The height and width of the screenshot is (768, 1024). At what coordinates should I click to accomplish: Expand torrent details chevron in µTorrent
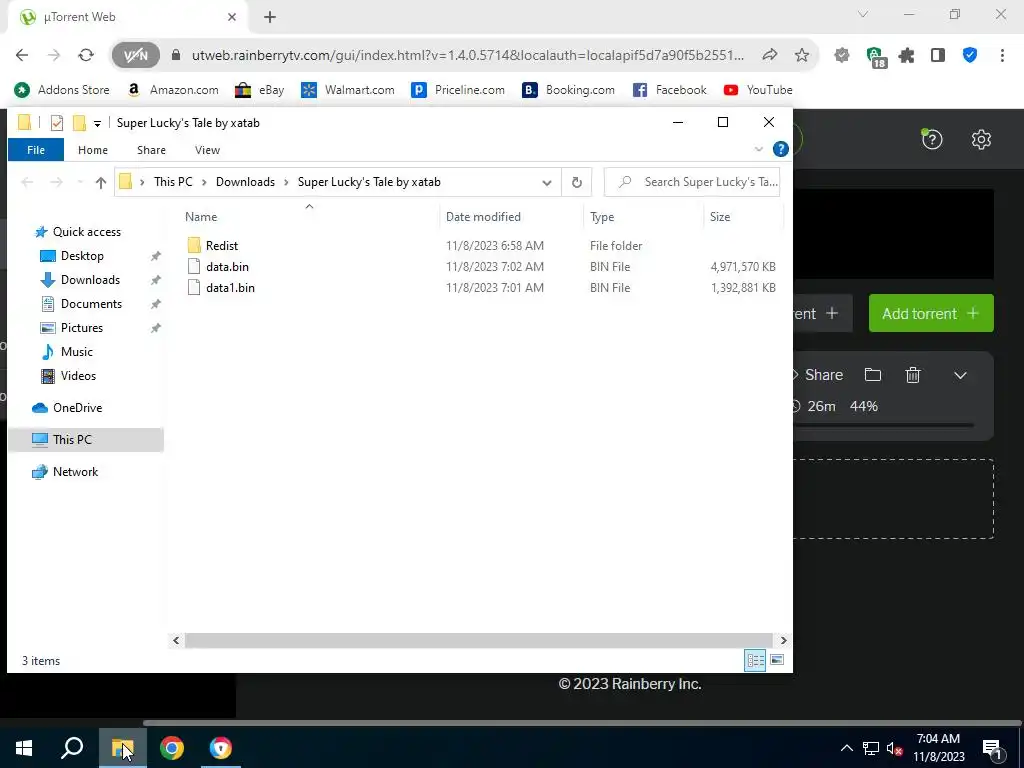[x=960, y=376]
